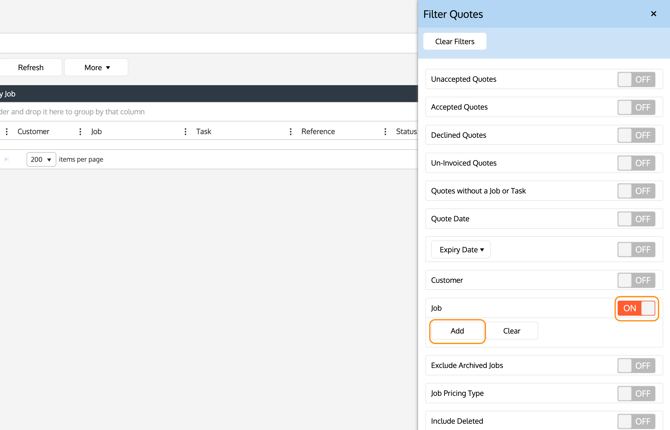
Task: Sort by the Customer column header
Action: click(34, 132)
